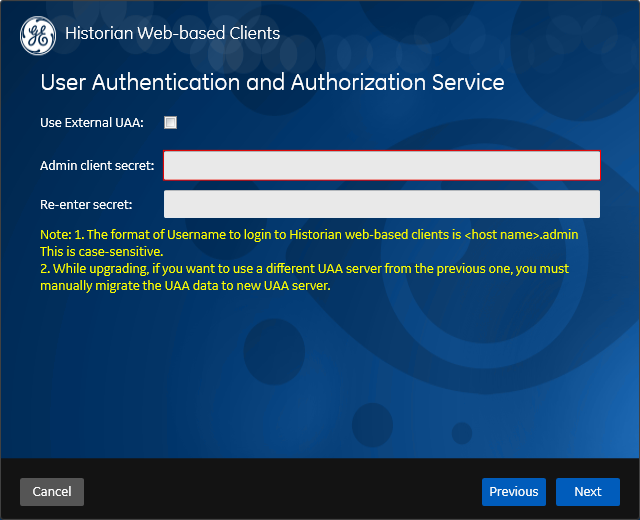Go to the Next installer step
This screenshot has width=640, height=520.
coord(588,492)
